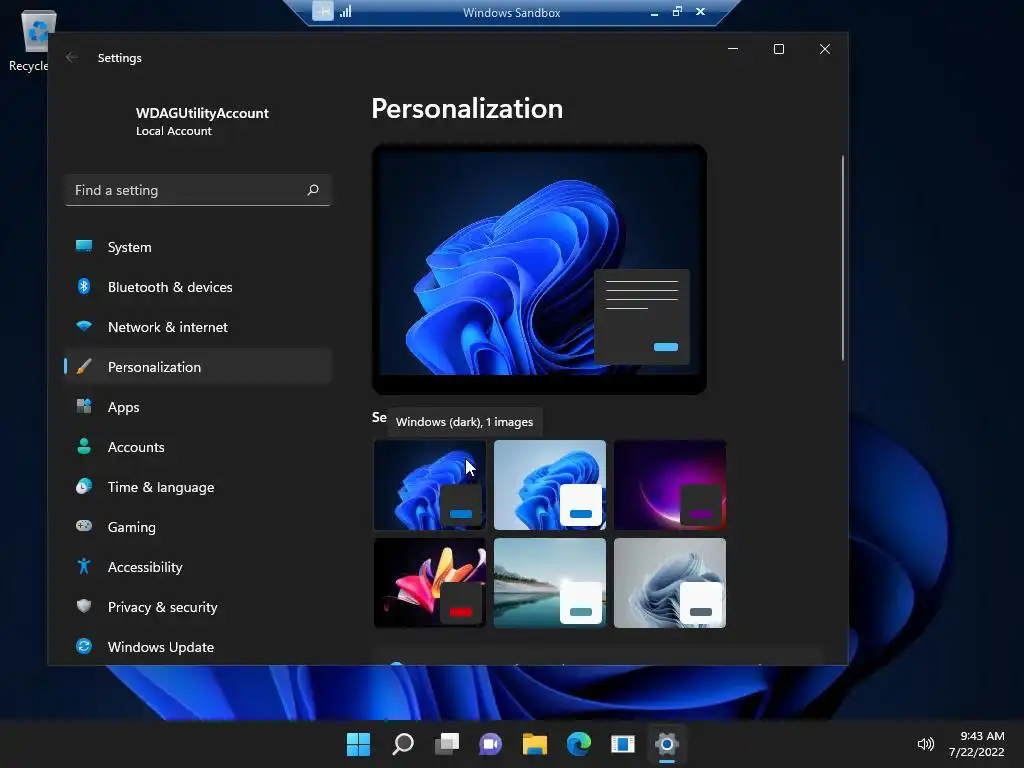
Task: Open Bluetooth & devices settings
Action: click(x=198, y=287)
